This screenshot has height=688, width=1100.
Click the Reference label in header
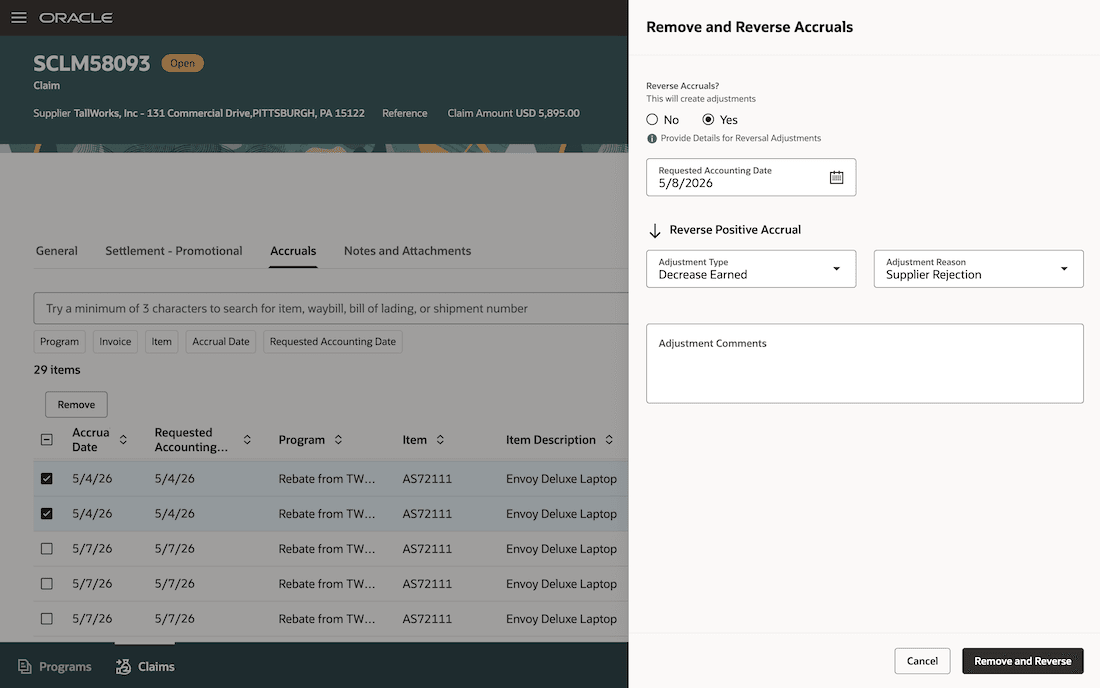point(405,113)
